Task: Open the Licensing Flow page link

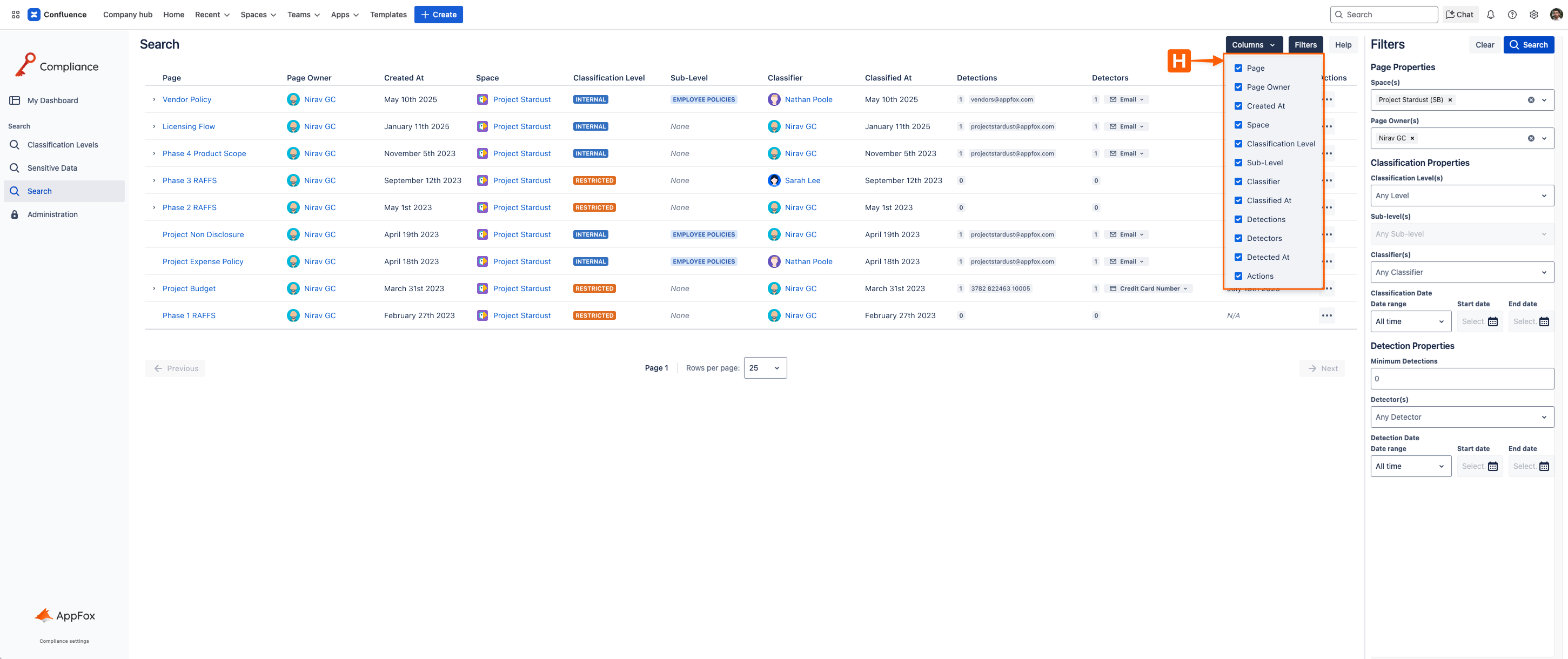Action: (189, 126)
